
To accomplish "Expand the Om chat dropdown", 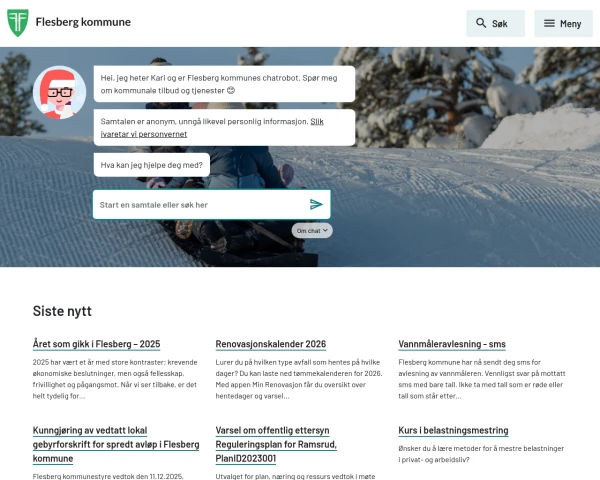I will [312, 230].
